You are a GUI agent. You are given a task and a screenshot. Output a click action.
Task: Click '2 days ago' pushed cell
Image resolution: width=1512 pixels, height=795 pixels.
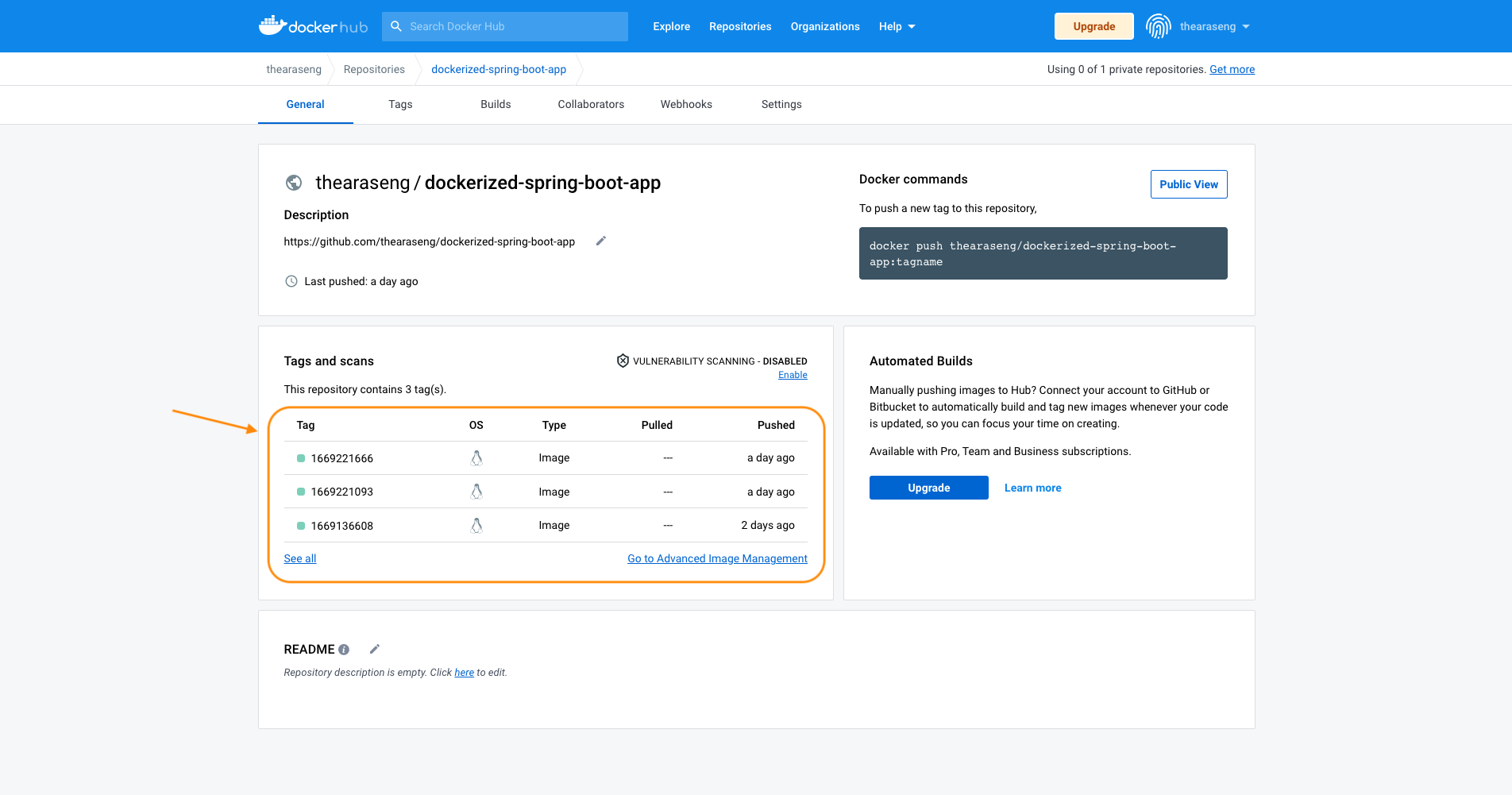pos(768,526)
